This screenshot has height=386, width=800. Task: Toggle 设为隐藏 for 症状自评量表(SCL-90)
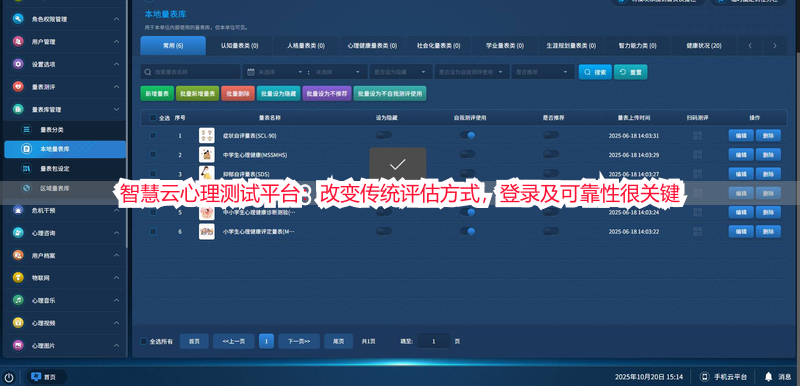click(x=384, y=135)
